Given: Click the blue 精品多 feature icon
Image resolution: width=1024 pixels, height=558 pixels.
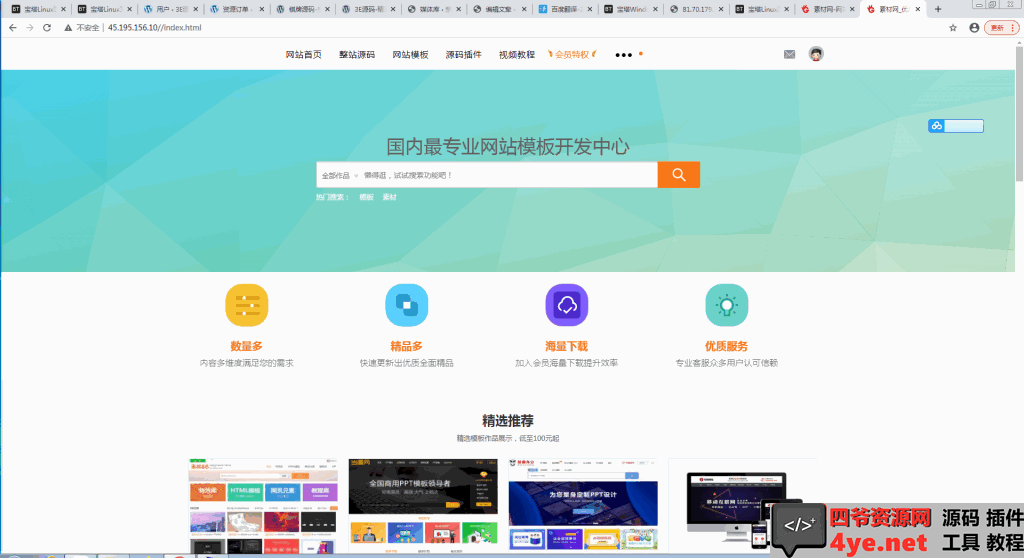Looking at the screenshot, I should [406, 305].
